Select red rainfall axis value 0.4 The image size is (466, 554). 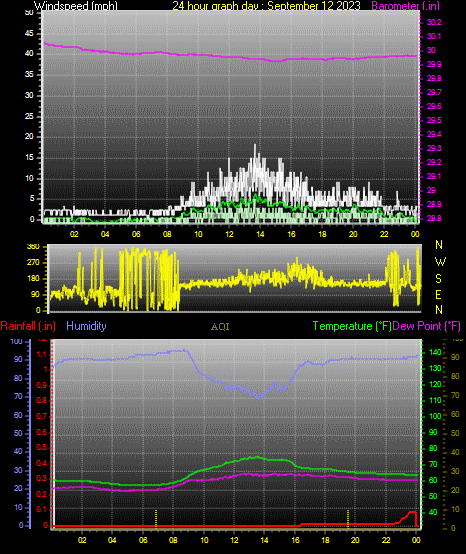coord(42,463)
